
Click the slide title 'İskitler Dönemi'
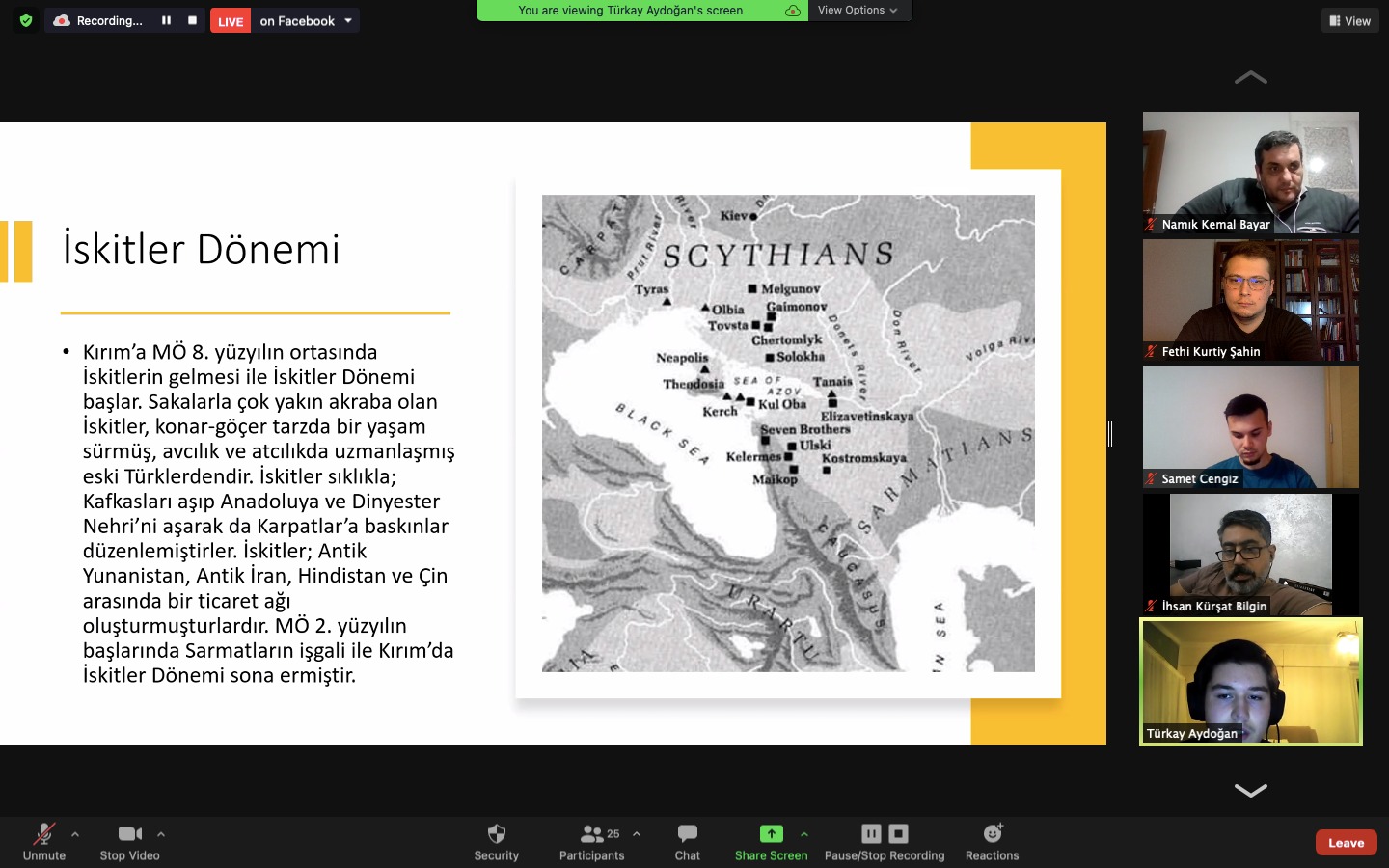pyautogui.click(x=202, y=249)
